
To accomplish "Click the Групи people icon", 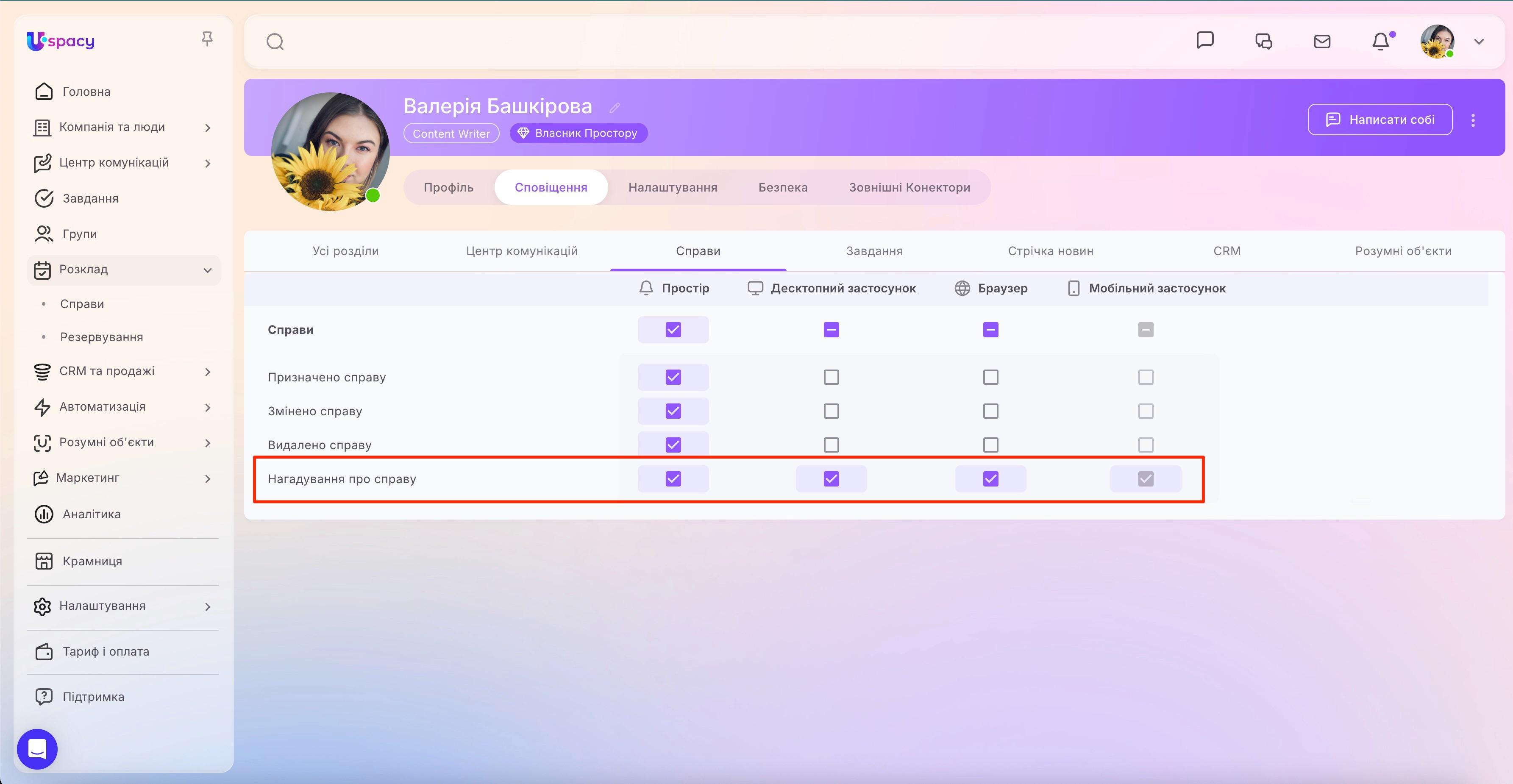I will pos(44,234).
